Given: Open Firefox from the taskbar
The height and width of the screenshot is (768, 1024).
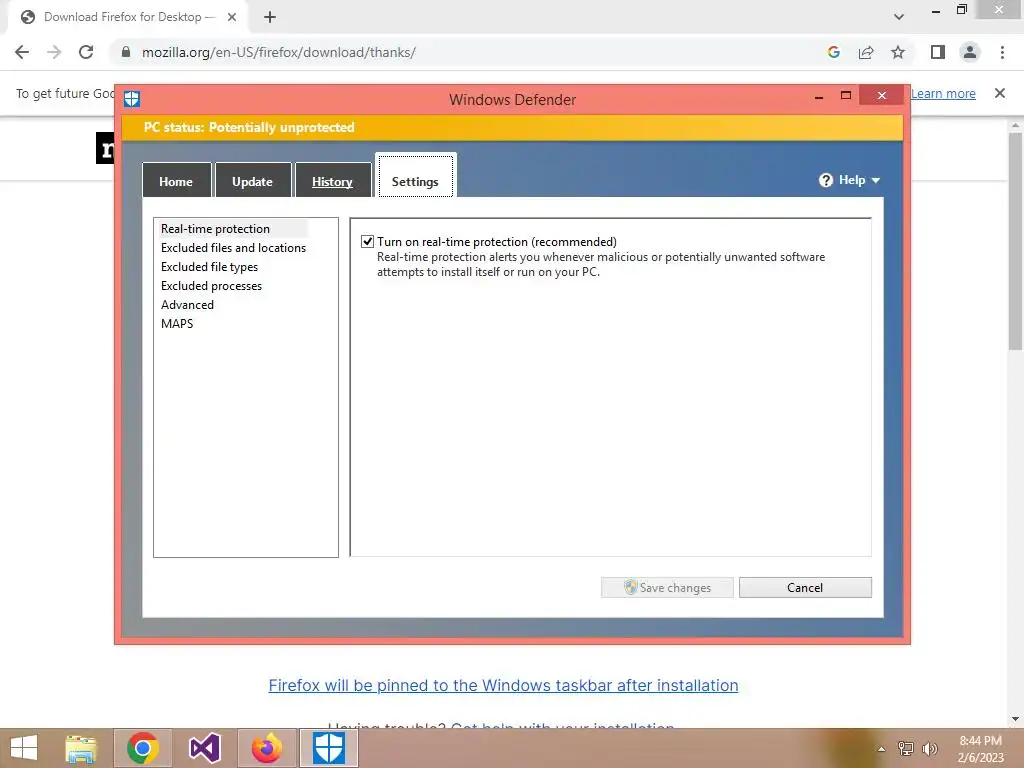Looking at the screenshot, I should 266,748.
